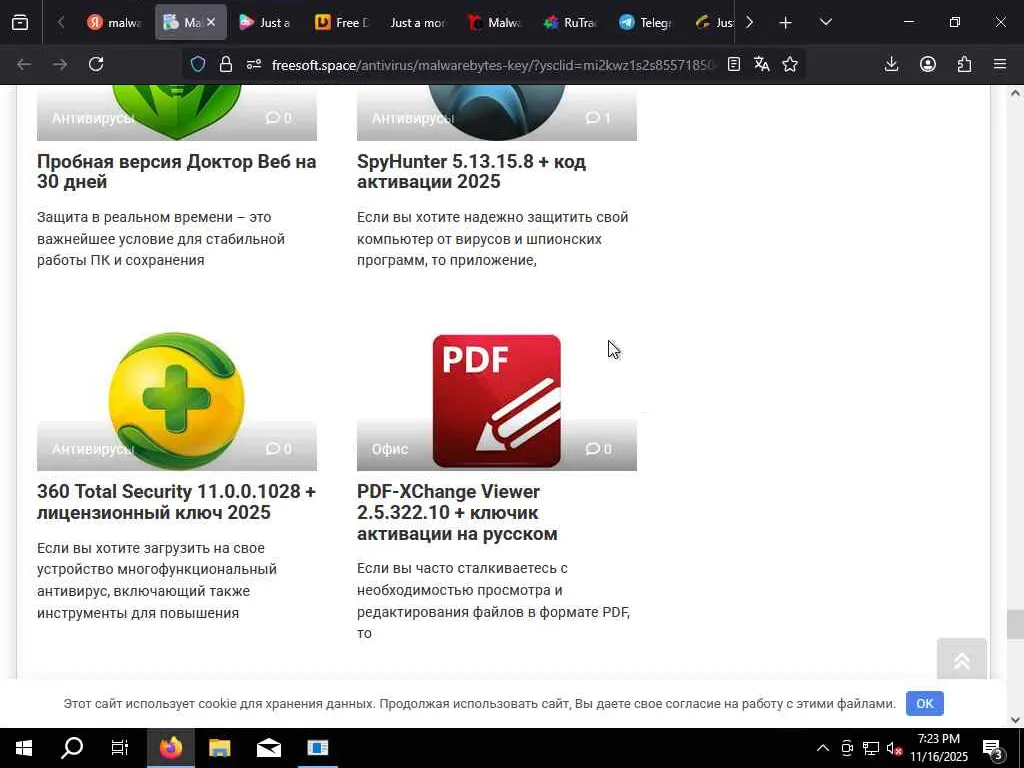This screenshot has width=1024, height=768.
Task: Click Антивирусы label on SpyHunter card
Action: coord(413,118)
